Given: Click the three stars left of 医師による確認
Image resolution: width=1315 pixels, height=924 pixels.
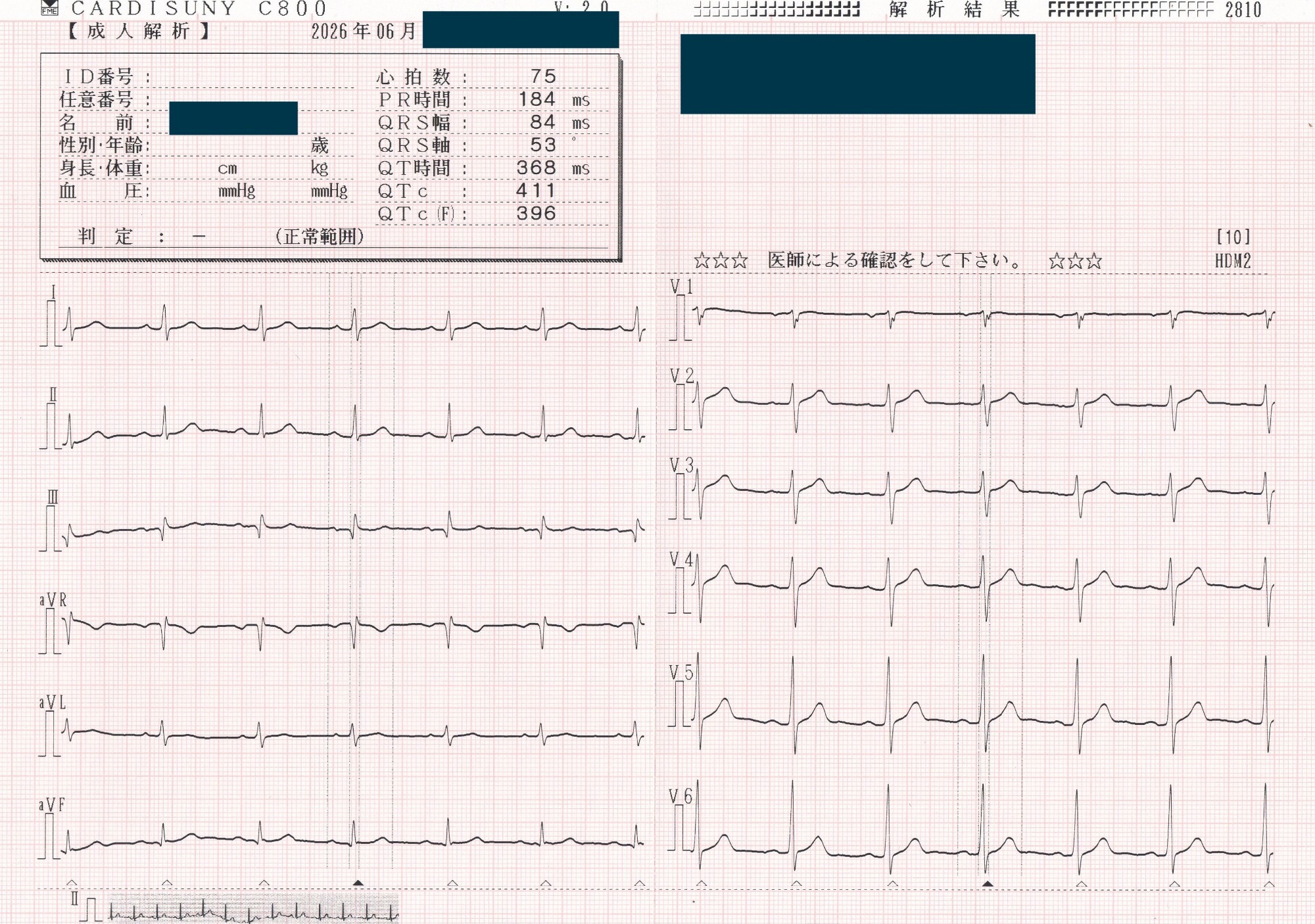Looking at the screenshot, I should (x=721, y=261).
